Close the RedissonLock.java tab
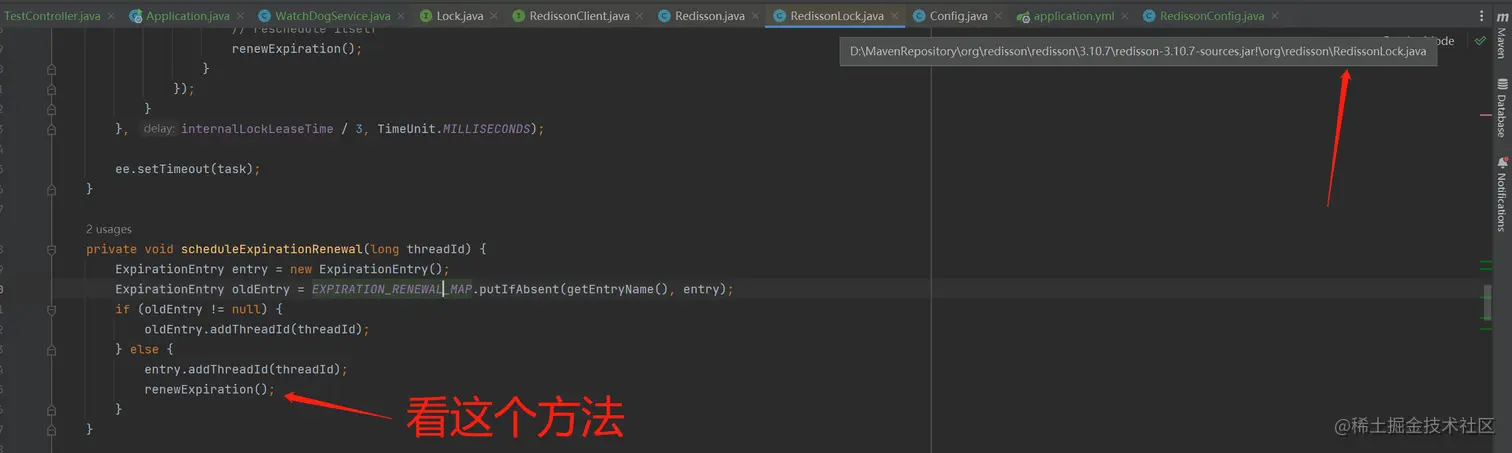The width and height of the screenshot is (1512, 453). click(x=897, y=16)
